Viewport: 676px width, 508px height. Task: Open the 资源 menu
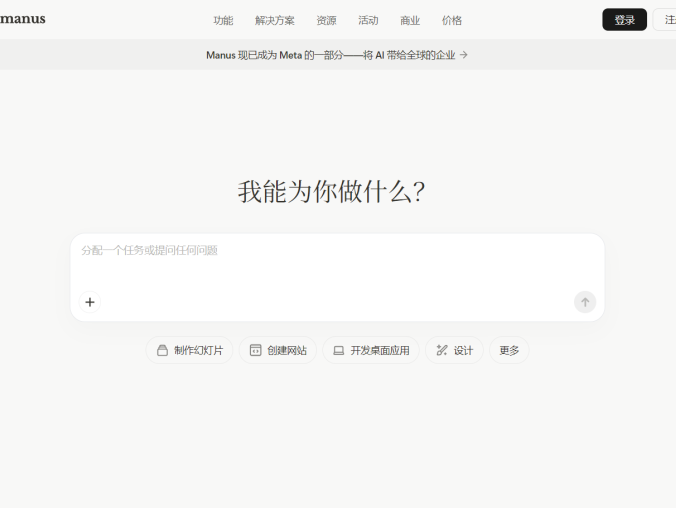326,20
